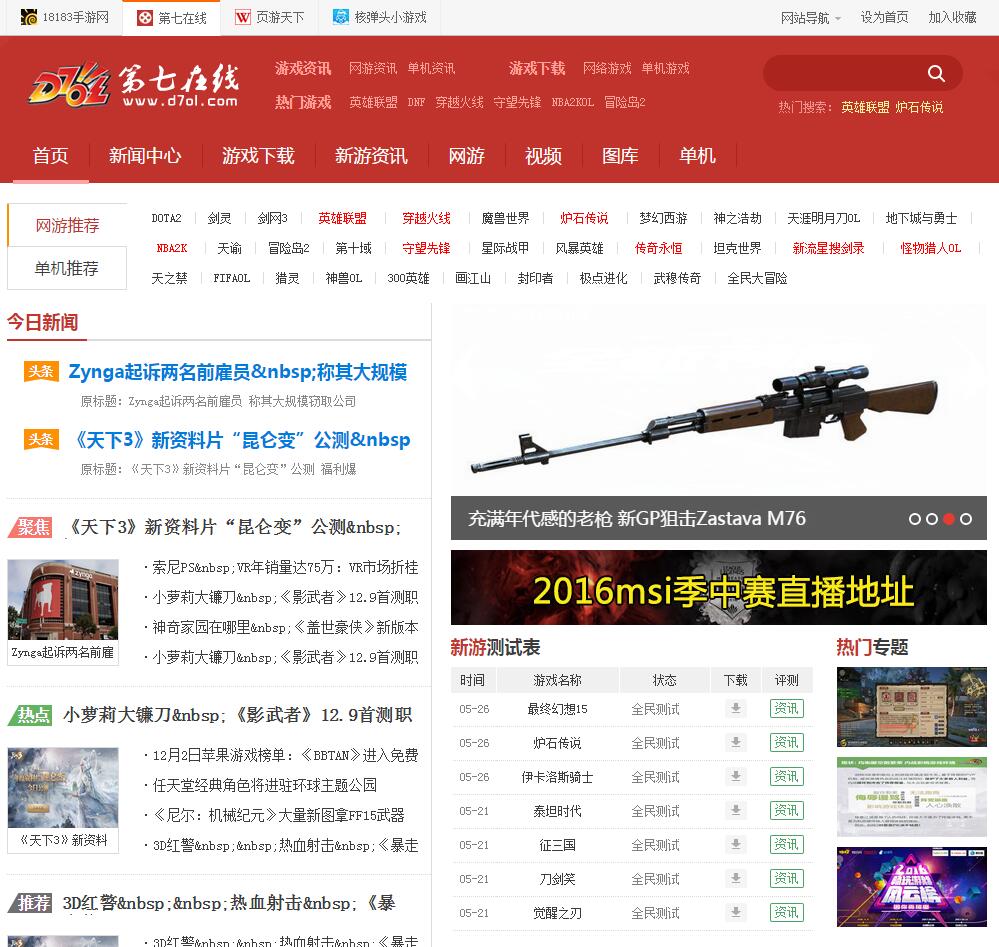
Task: Click the 资讯 button for 炉石传说
Action: pos(786,742)
